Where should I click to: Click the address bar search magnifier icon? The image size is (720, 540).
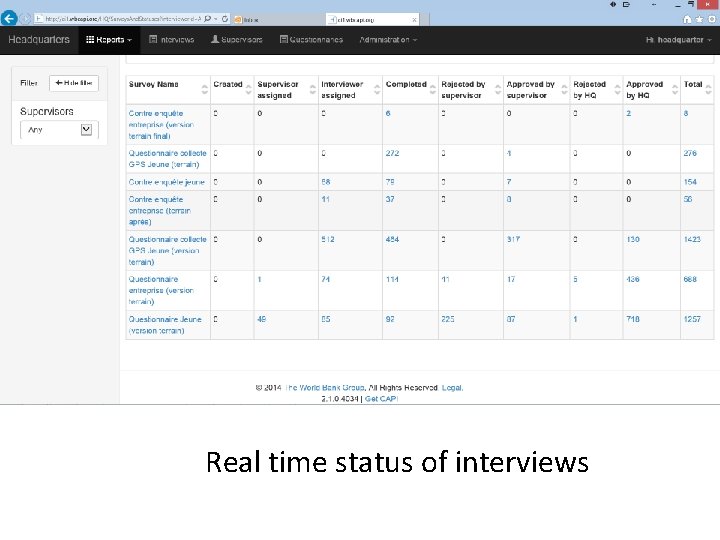[208, 19]
